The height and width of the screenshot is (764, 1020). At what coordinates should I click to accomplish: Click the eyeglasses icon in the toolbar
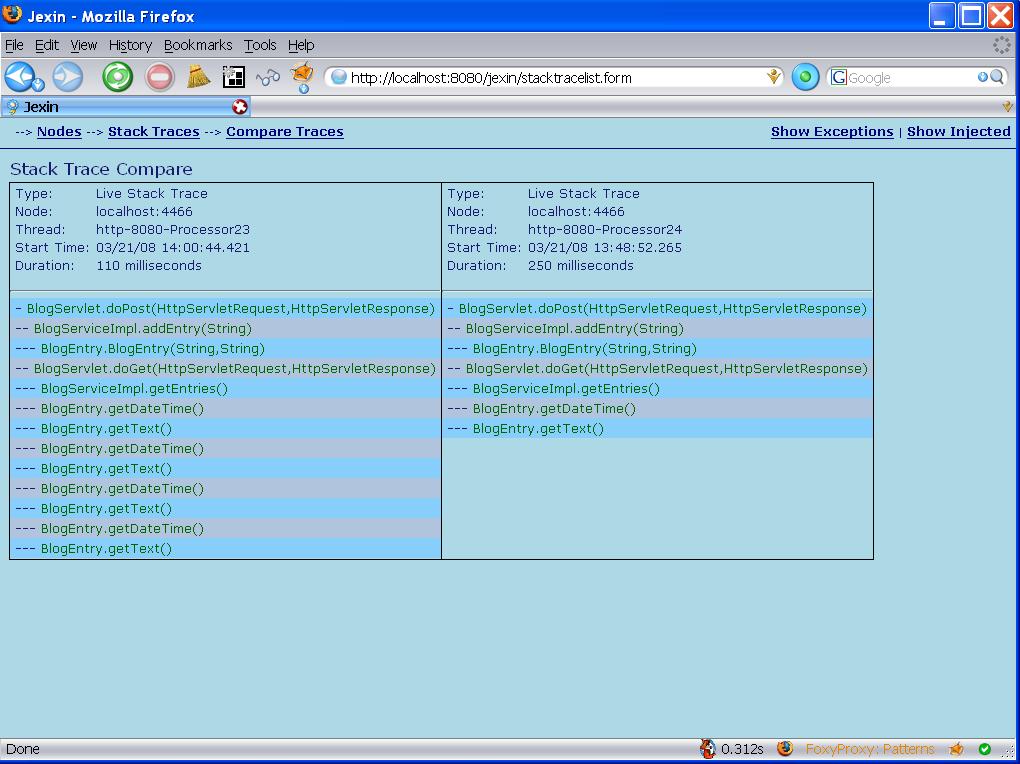[x=267, y=78]
